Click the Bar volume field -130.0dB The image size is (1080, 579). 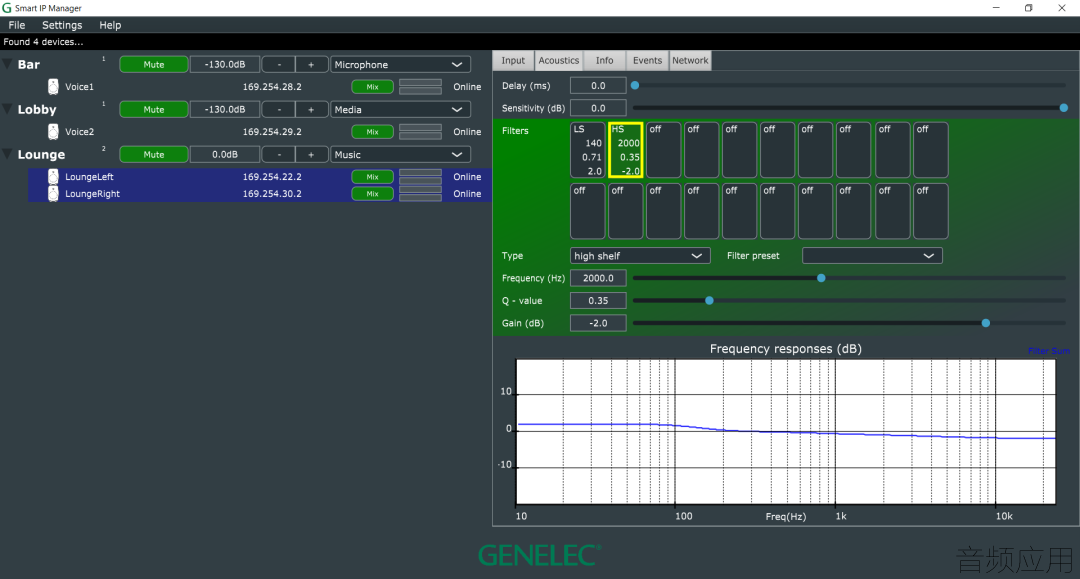(225, 65)
